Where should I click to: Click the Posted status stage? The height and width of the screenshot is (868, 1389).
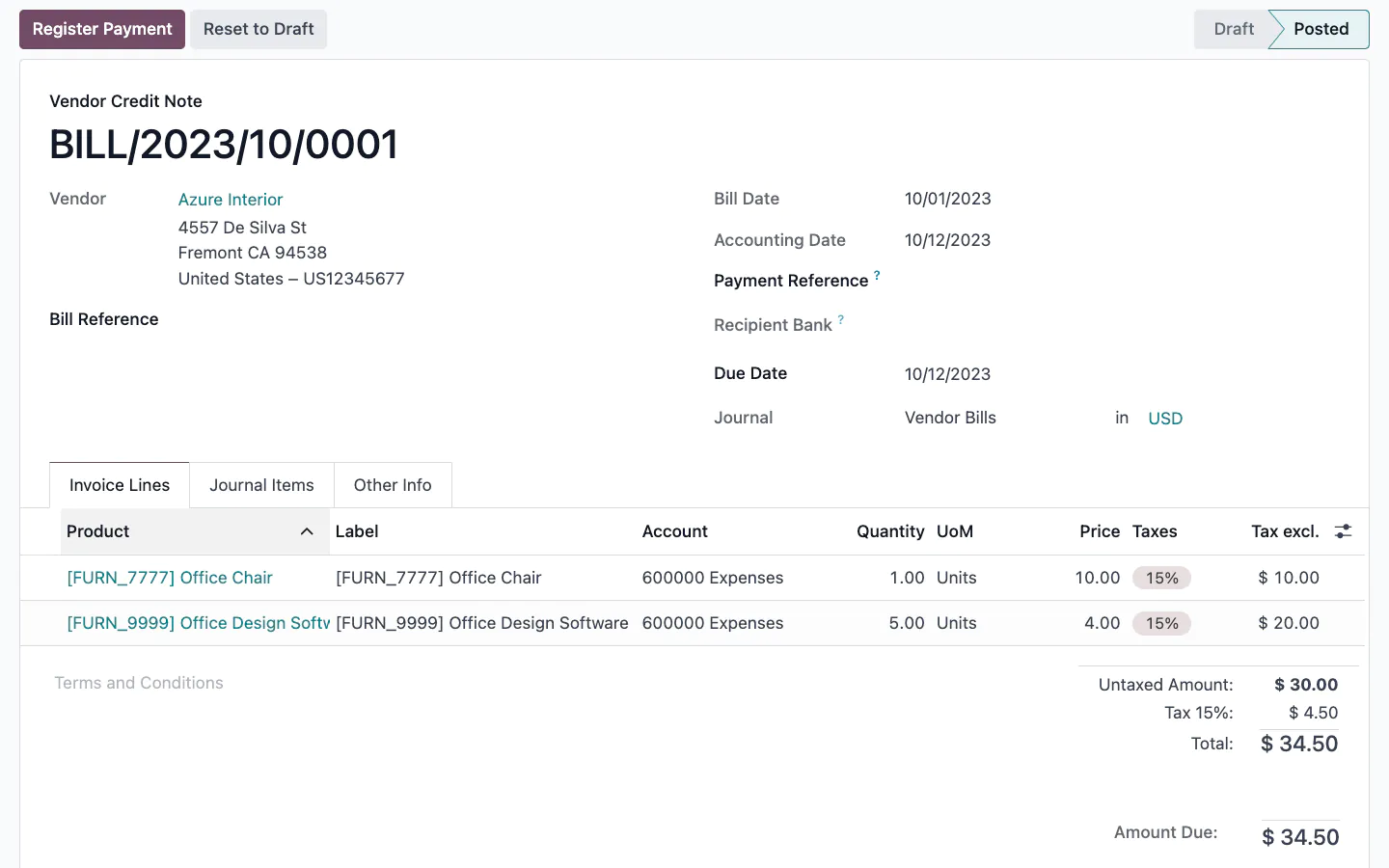[1321, 29]
